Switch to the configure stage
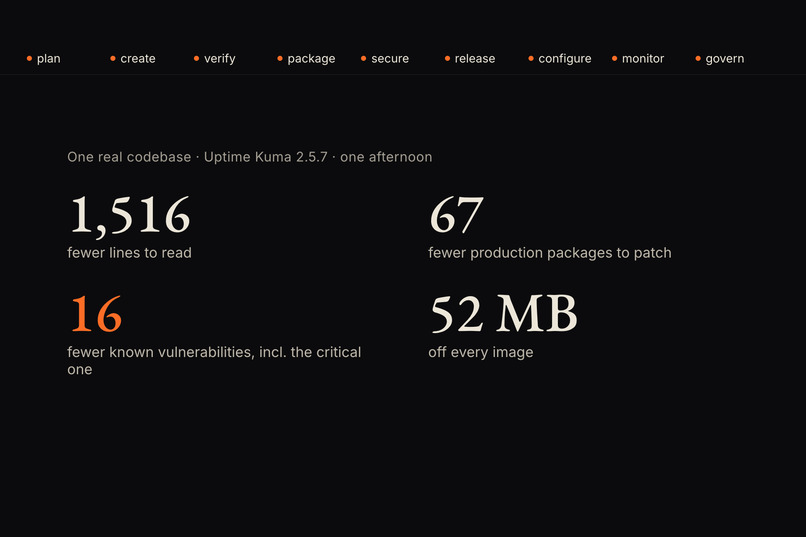The width and height of the screenshot is (806, 537). tap(560, 59)
